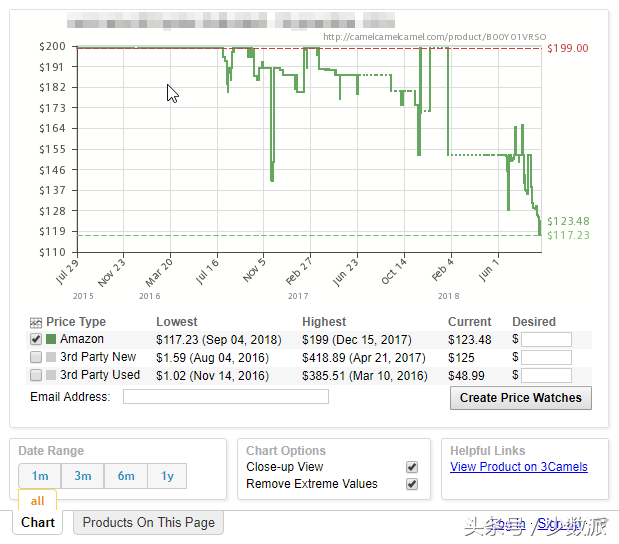Click the Amazon lowest price $117.23 (Sep 04, 2018)

(219, 340)
